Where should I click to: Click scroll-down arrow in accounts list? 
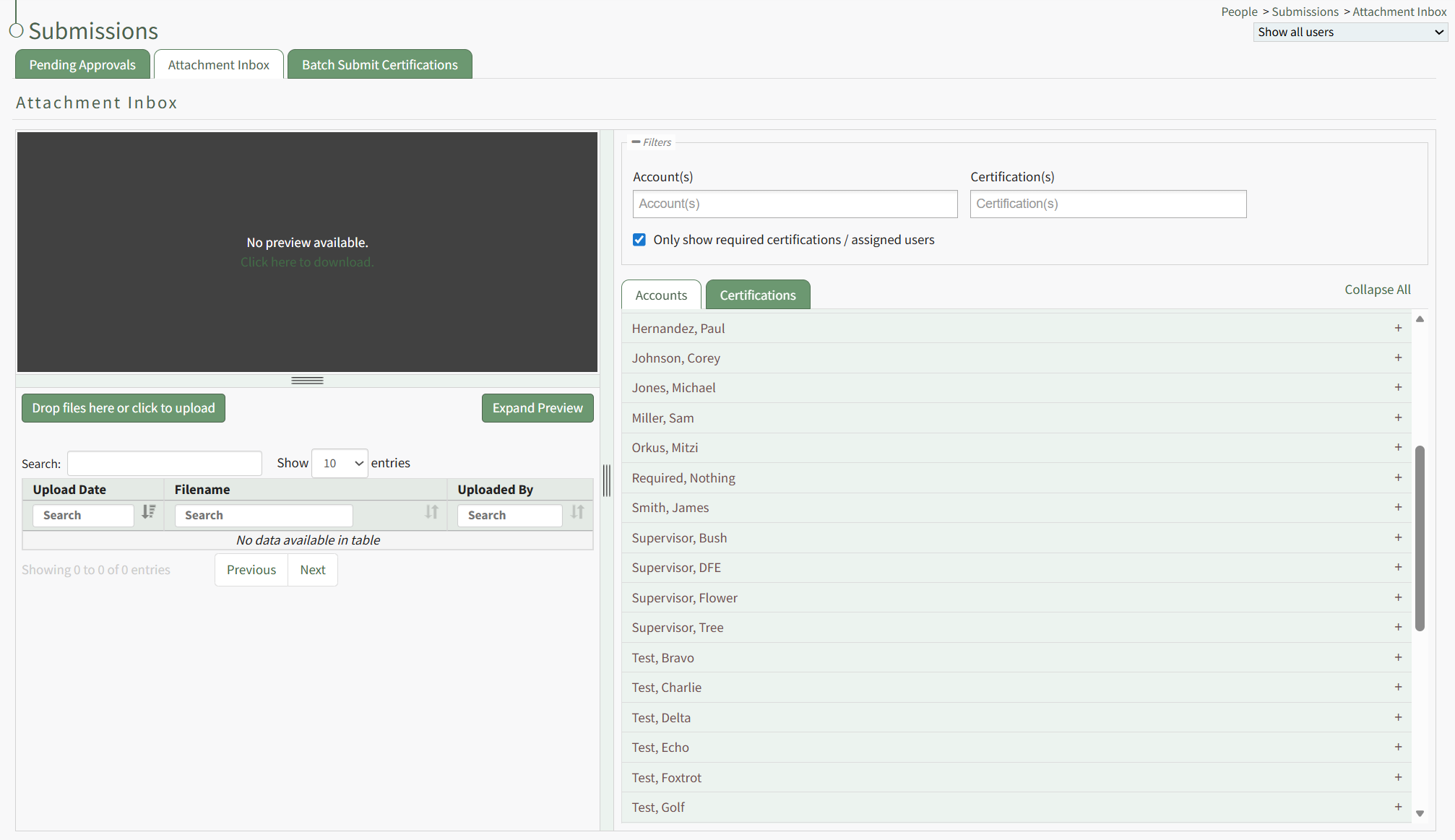(1420, 813)
